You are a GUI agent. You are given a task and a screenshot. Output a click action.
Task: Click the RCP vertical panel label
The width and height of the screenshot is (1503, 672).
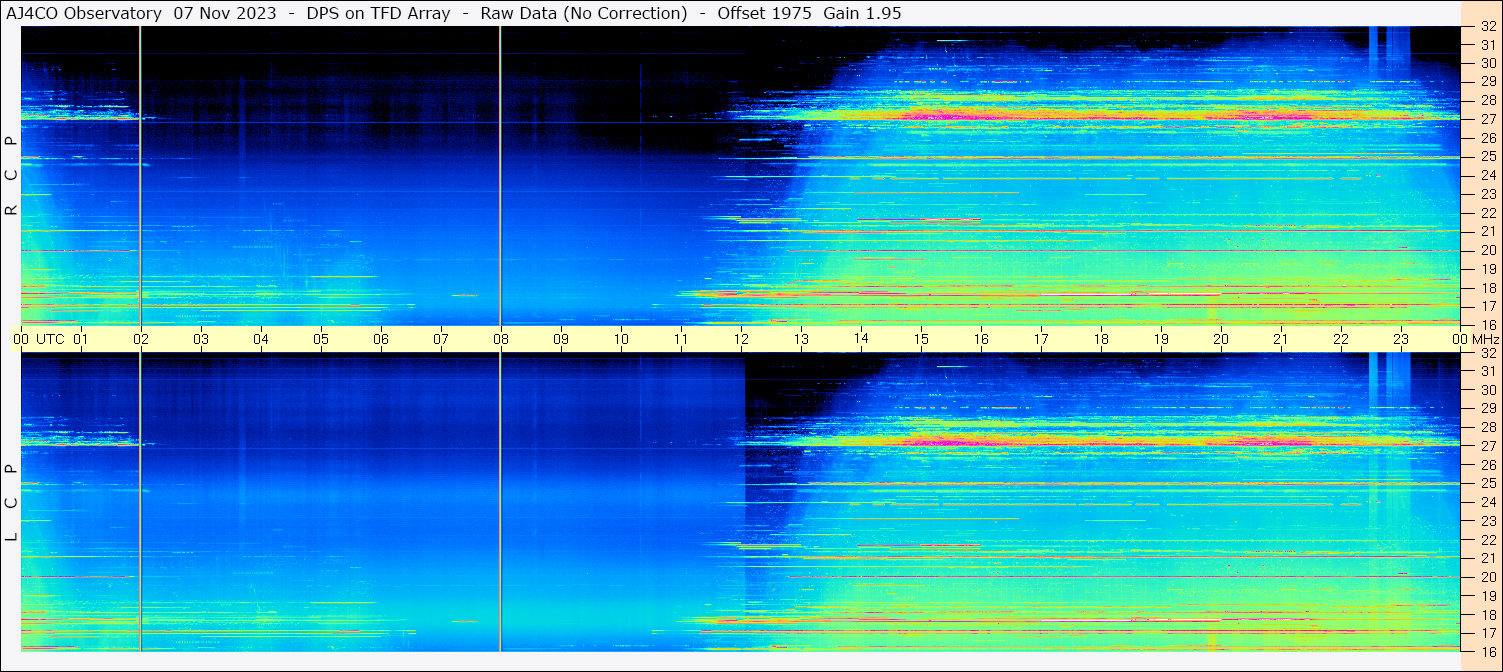coord(11,176)
